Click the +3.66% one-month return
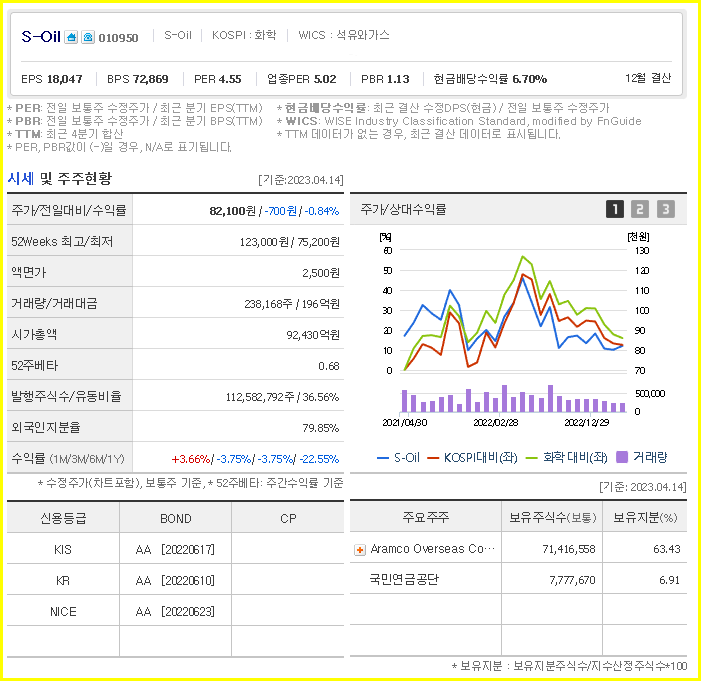This screenshot has height=681, width=701. 191,459
